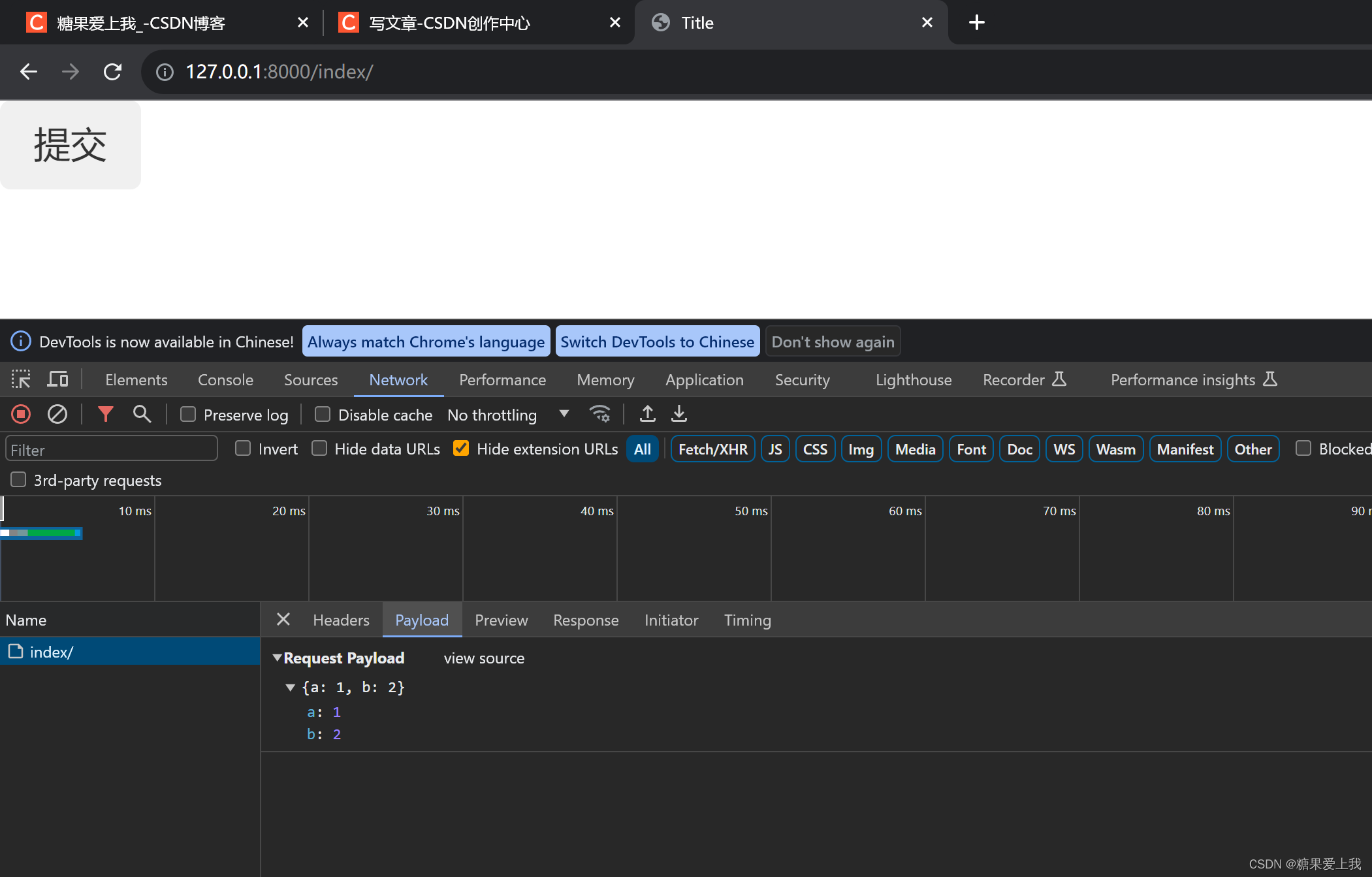Click into the Filter text field
Viewport: 1372px width, 877px height.
[111, 449]
